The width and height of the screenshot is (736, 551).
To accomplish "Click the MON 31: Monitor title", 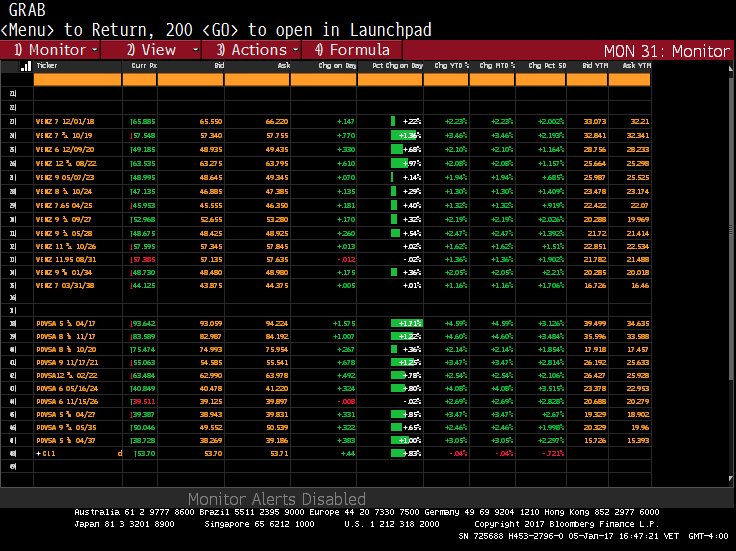I will click(x=667, y=51).
